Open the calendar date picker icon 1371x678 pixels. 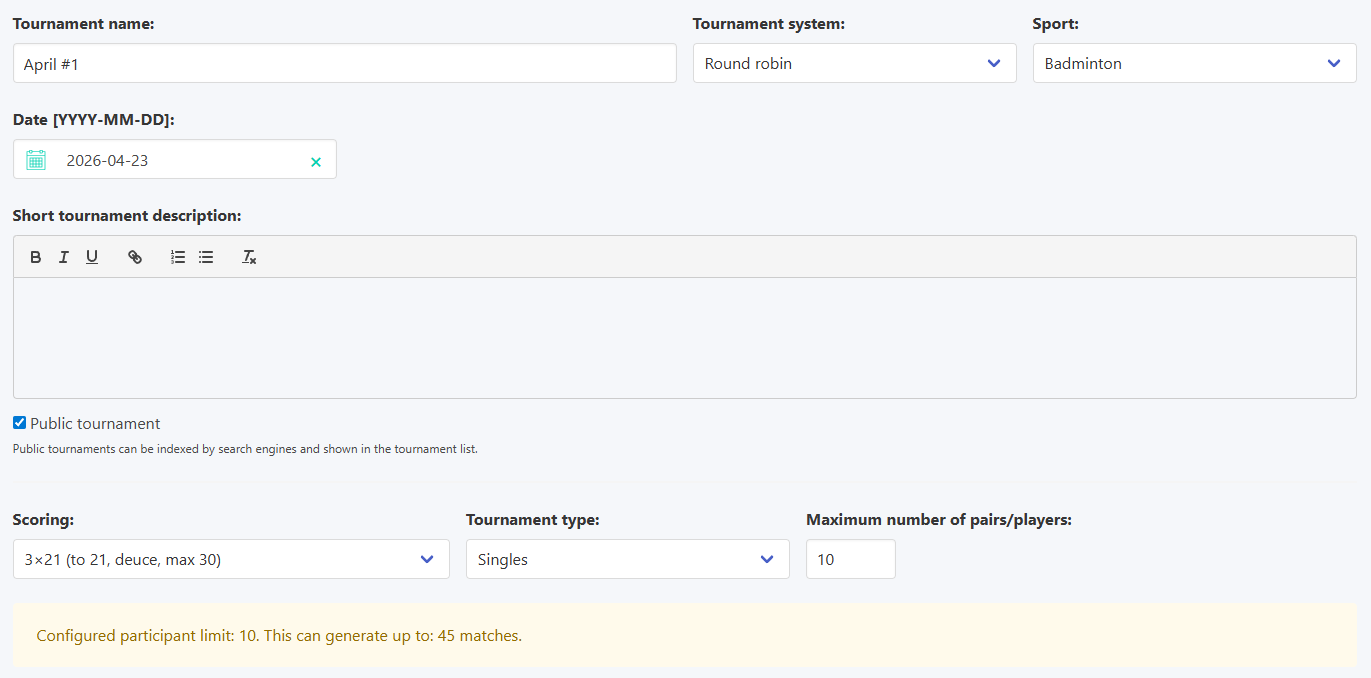click(36, 160)
